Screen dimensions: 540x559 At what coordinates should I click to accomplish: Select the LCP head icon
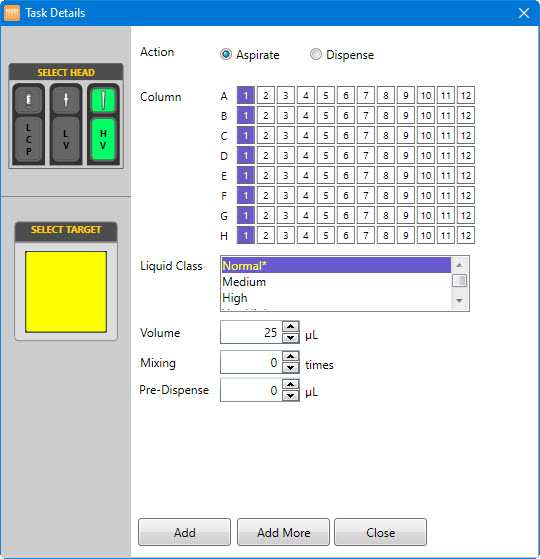point(29,99)
